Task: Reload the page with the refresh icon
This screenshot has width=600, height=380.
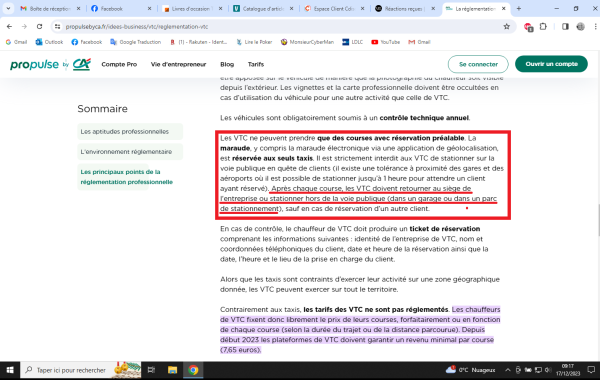Action: tap(39, 26)
